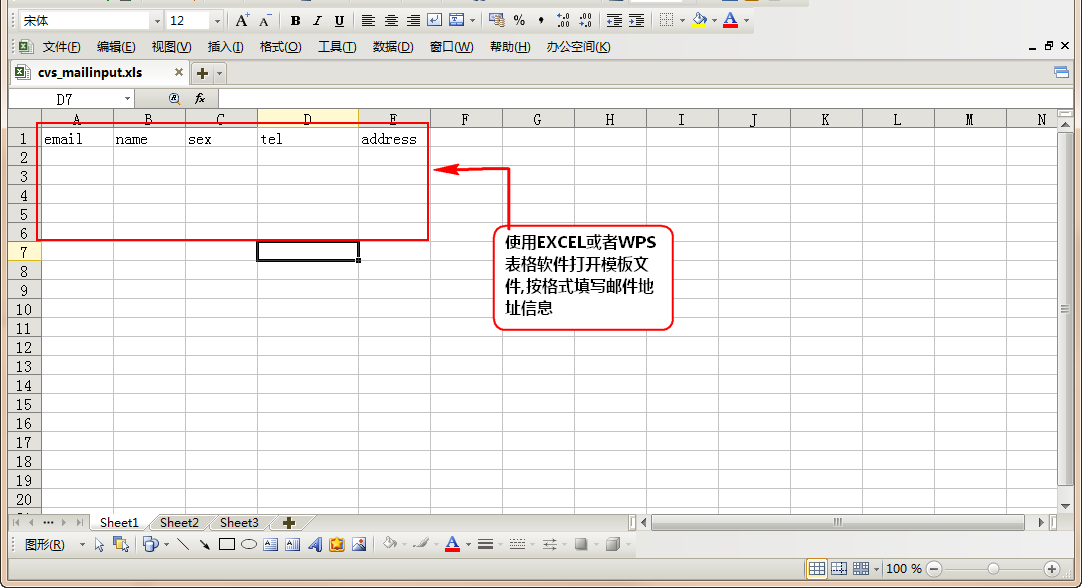The height and width of the screenshot is (588, 1082).
Task: Expand the Name Box dropdown
Action: coord(128,99)
